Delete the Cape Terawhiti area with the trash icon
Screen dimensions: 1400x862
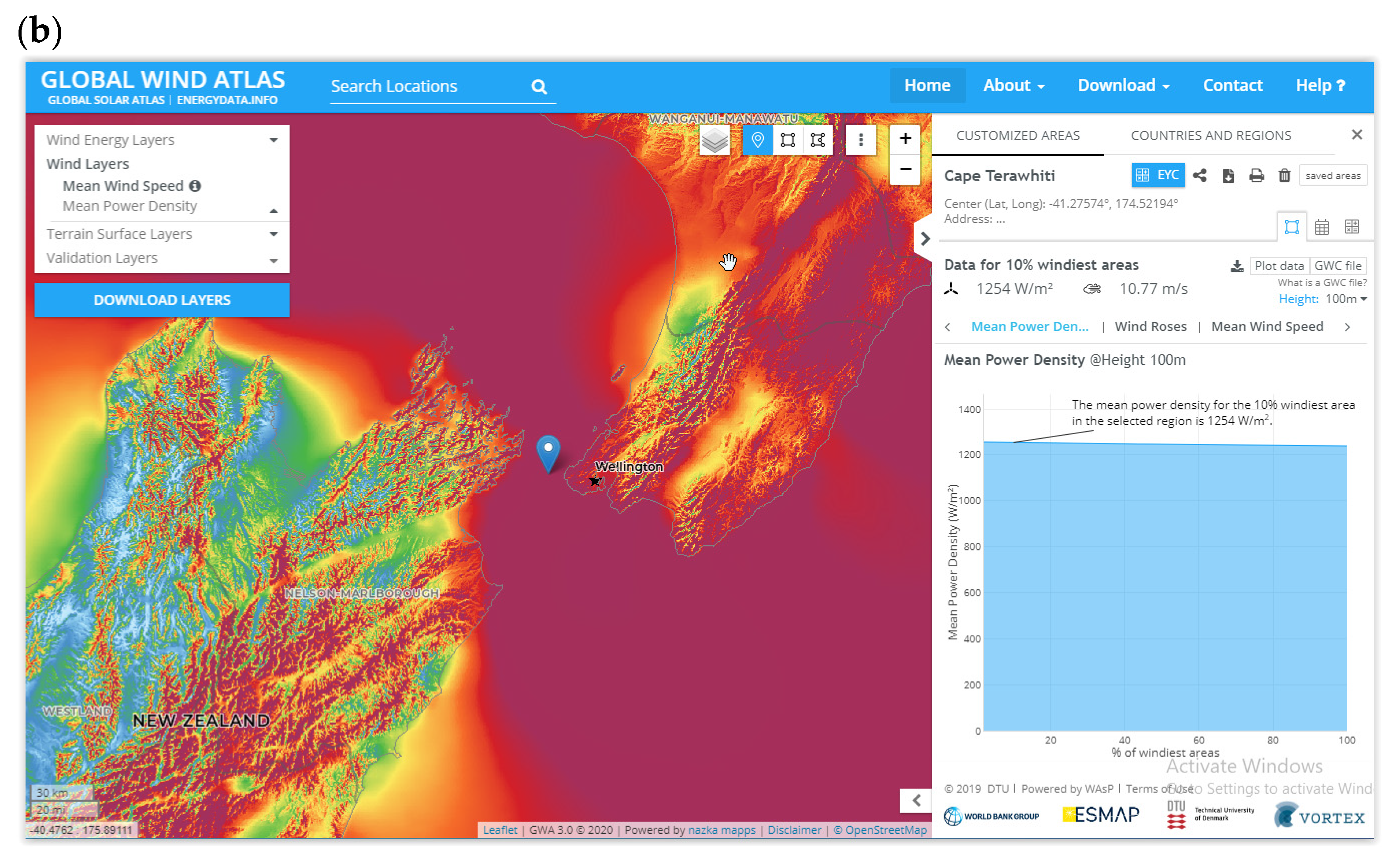[x=1284, y=175]
